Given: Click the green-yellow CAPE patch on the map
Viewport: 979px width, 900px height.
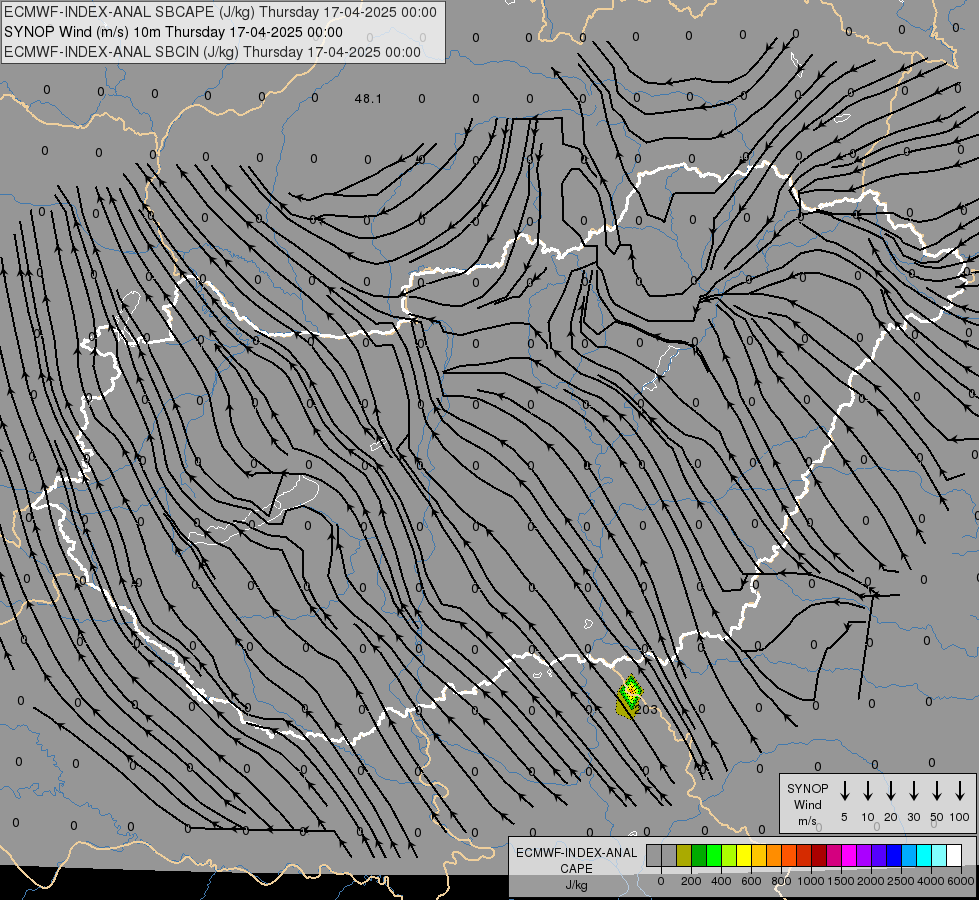Looking at the screenshot, I should click(x=630, y=695).
